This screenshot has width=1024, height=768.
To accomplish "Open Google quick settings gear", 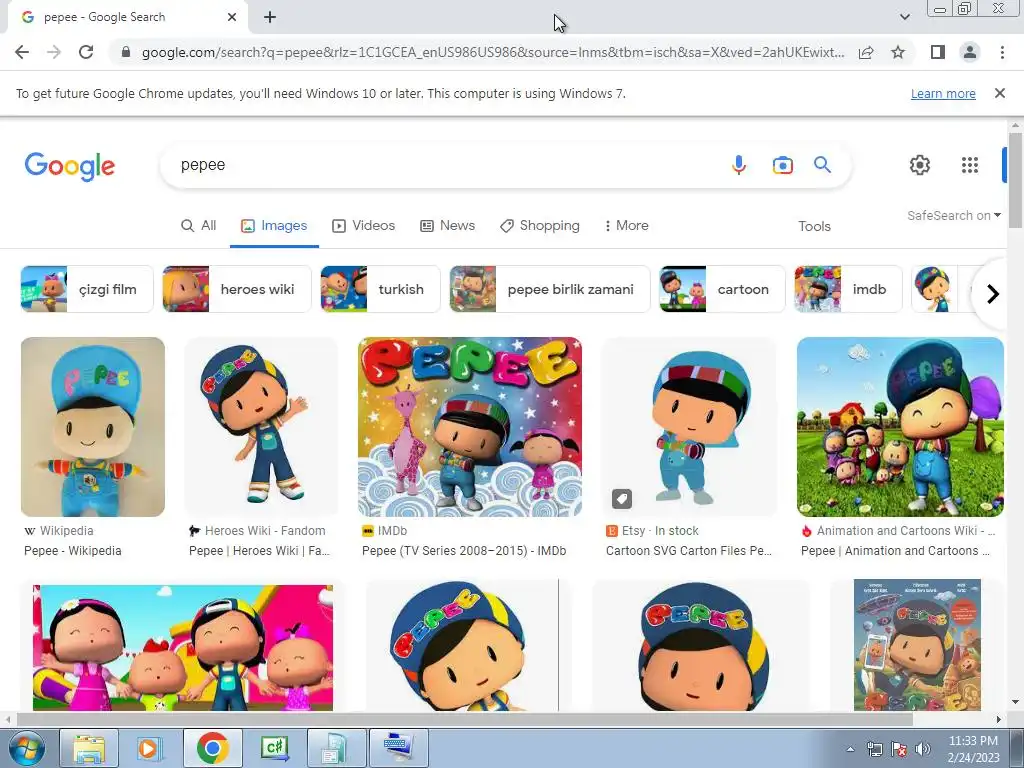I will tap(920, 165).
